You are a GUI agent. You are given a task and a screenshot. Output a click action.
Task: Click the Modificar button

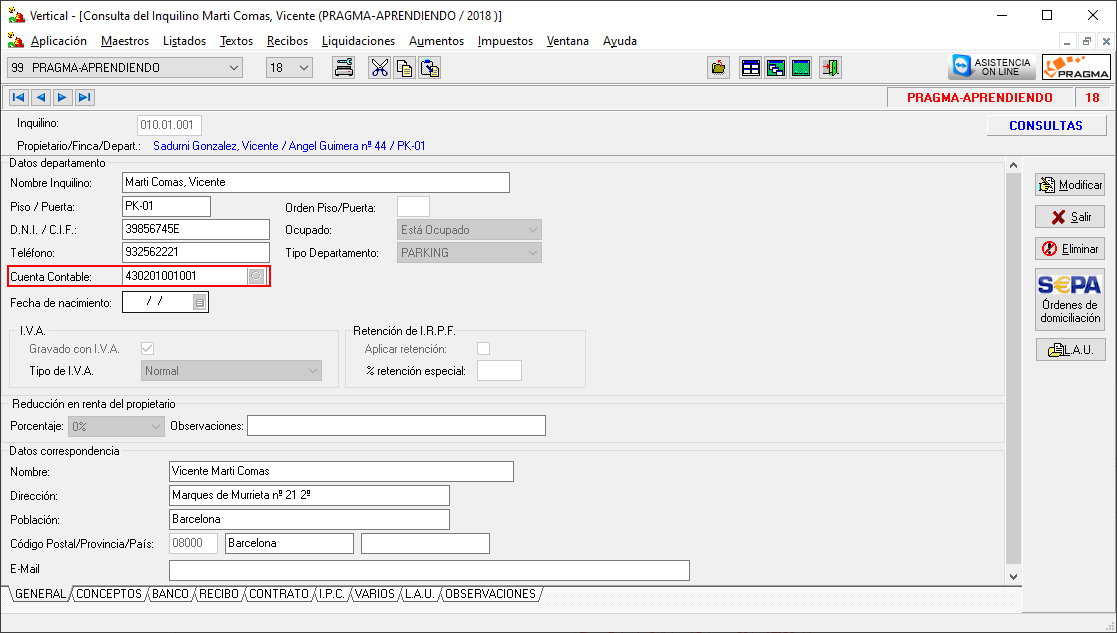click(1070, 185)
